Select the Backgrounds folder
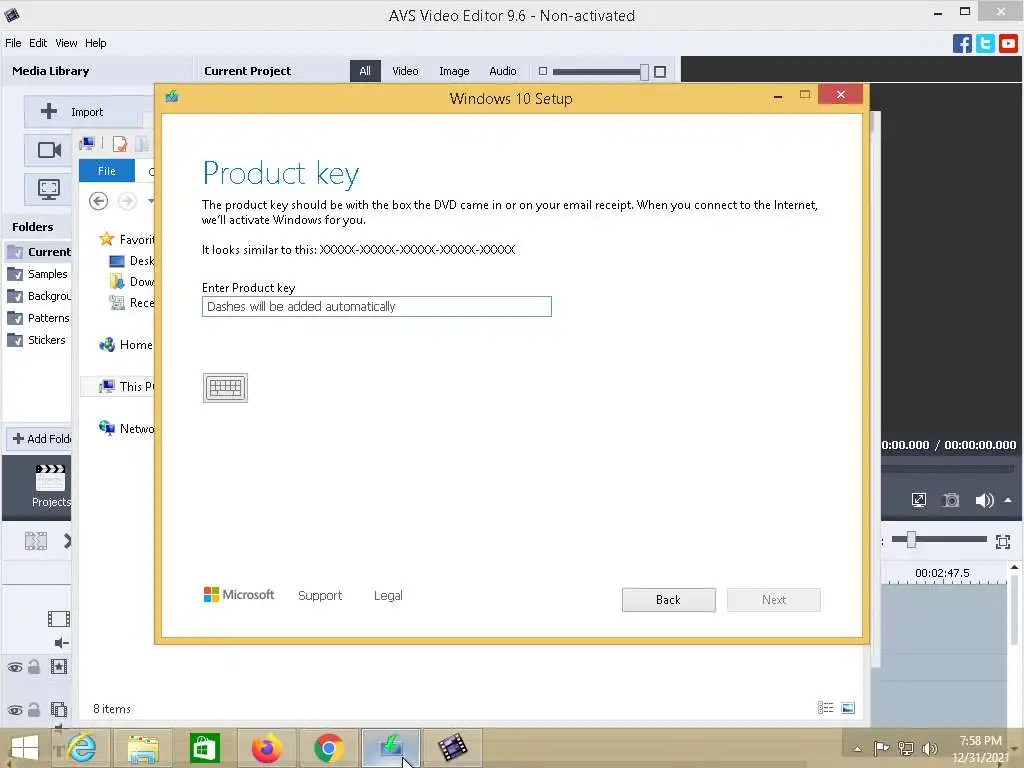 click(38, 296)
